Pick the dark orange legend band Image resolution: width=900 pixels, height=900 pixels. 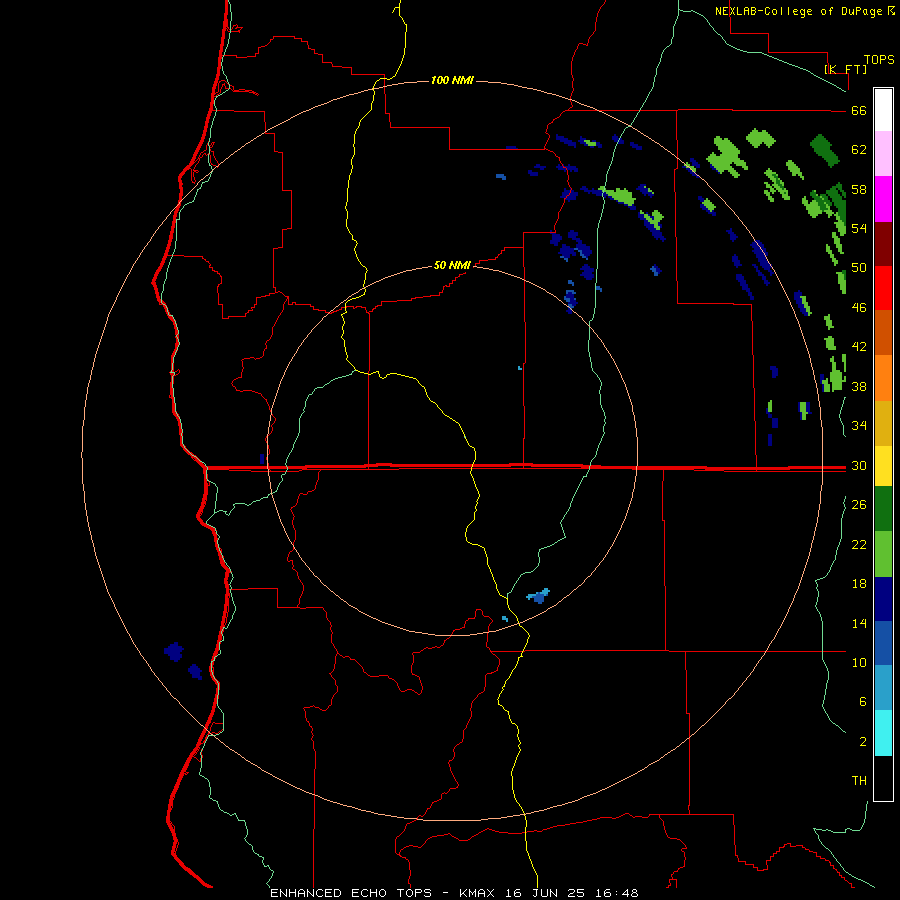tap(883, 333)
